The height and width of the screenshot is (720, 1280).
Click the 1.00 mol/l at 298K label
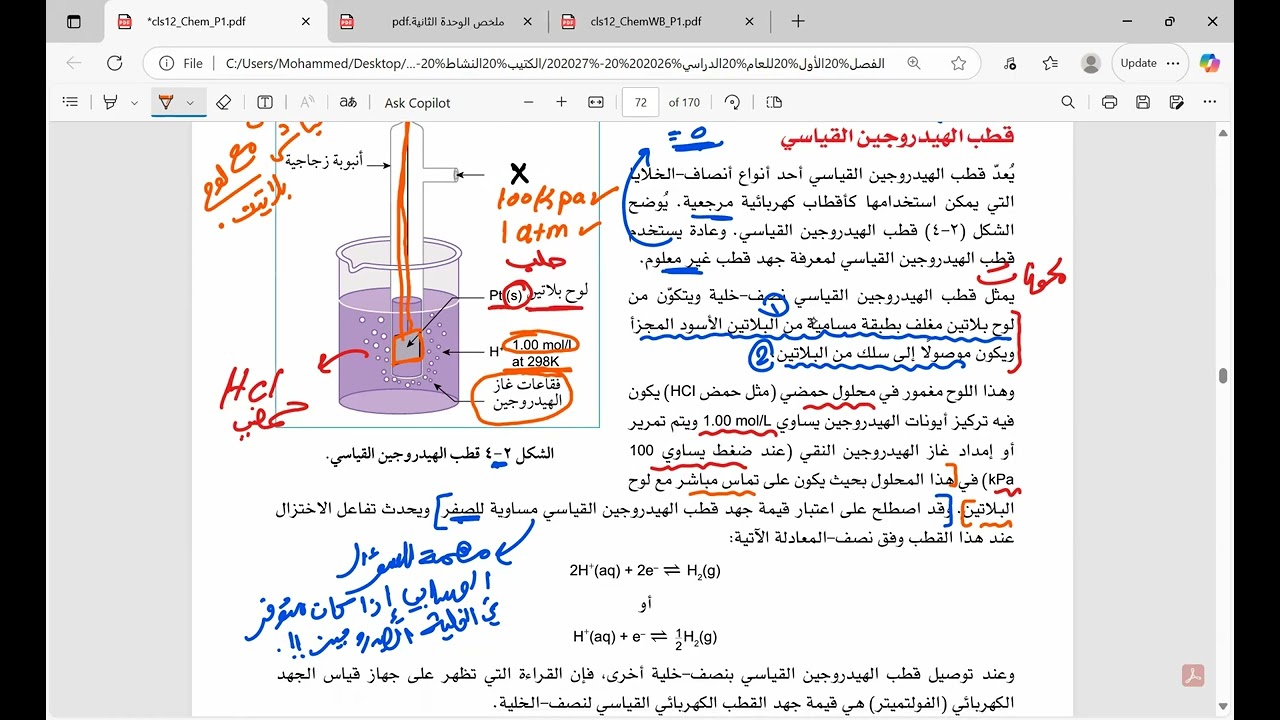point(542,353)
